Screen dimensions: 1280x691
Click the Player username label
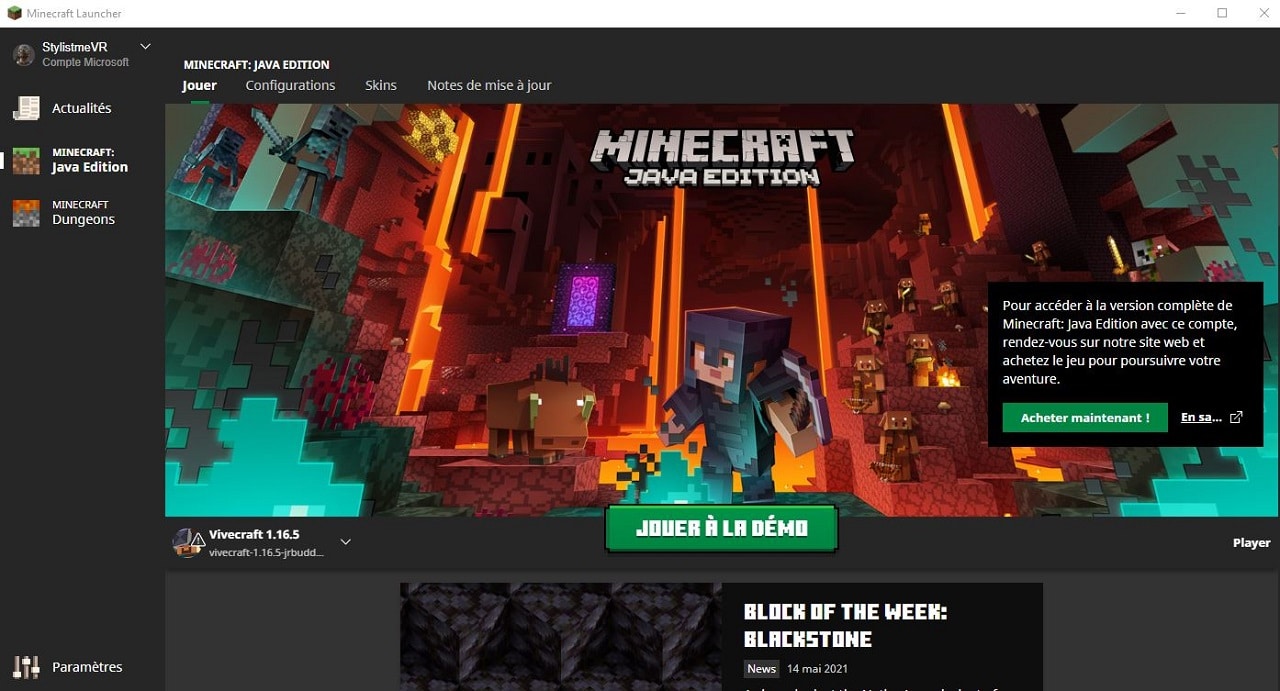point(1251,543)
